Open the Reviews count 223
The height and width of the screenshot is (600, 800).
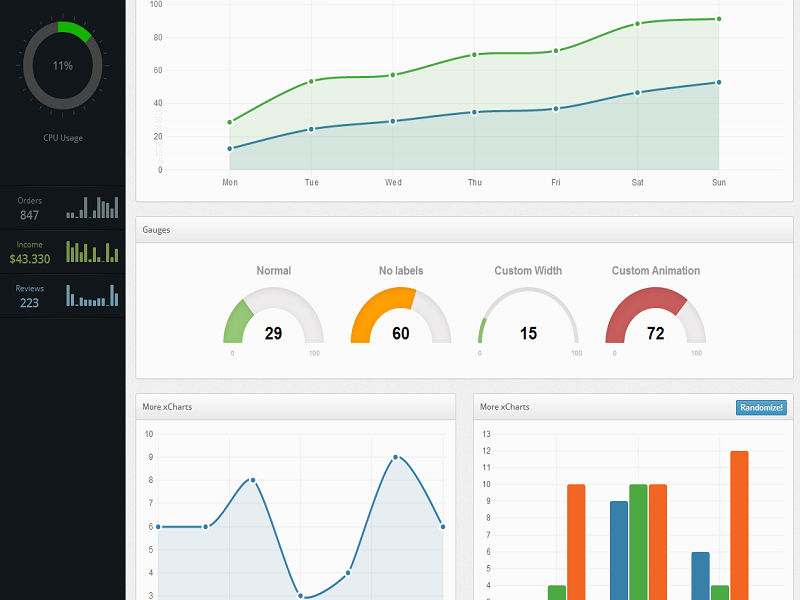coord(29,303)
